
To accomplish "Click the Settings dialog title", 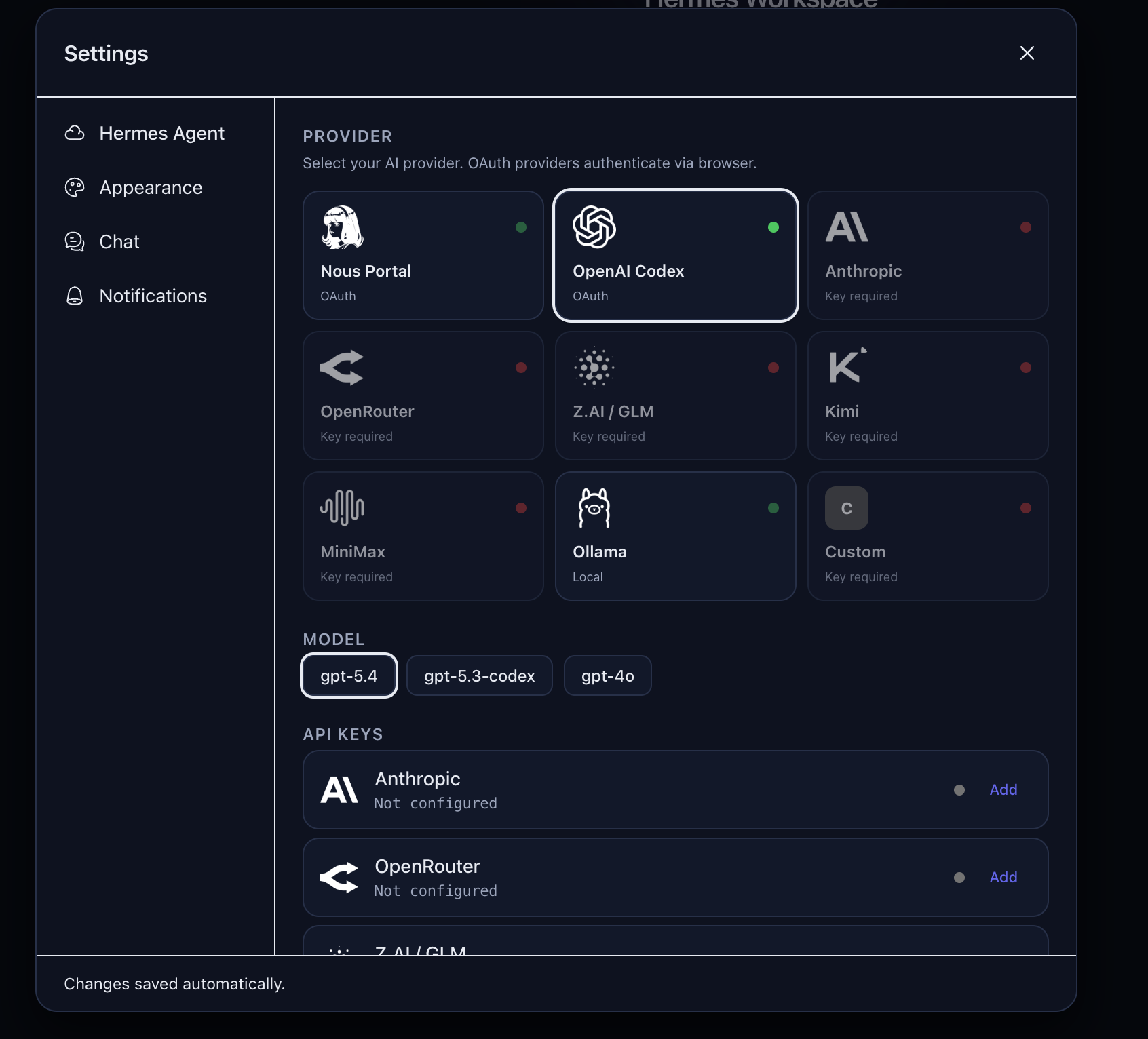I will pyautogui.click(x=107, y=54).
